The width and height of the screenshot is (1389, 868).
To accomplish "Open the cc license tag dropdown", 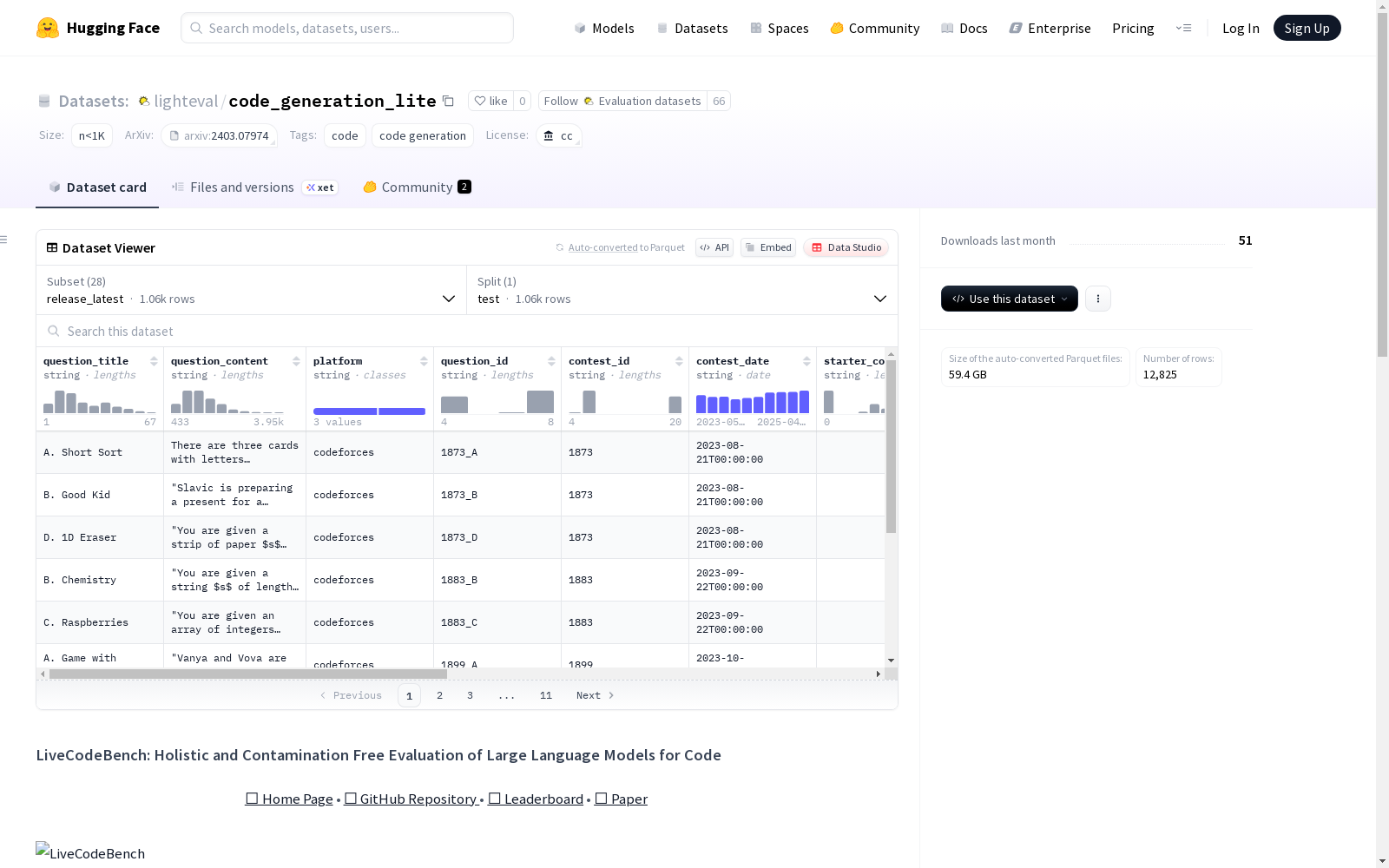I will tap(559, 135).
